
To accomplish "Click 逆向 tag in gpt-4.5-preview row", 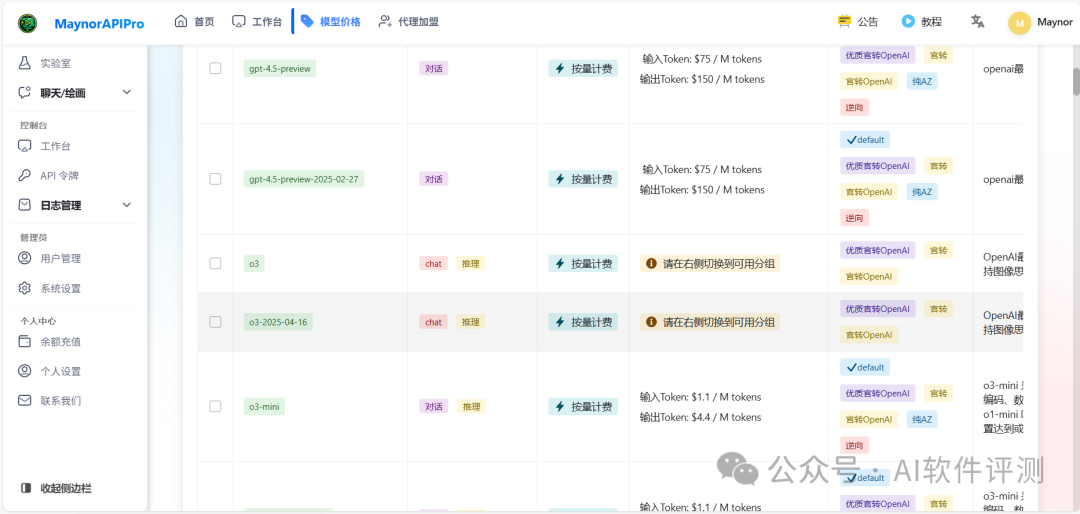I will coord(855,107).
